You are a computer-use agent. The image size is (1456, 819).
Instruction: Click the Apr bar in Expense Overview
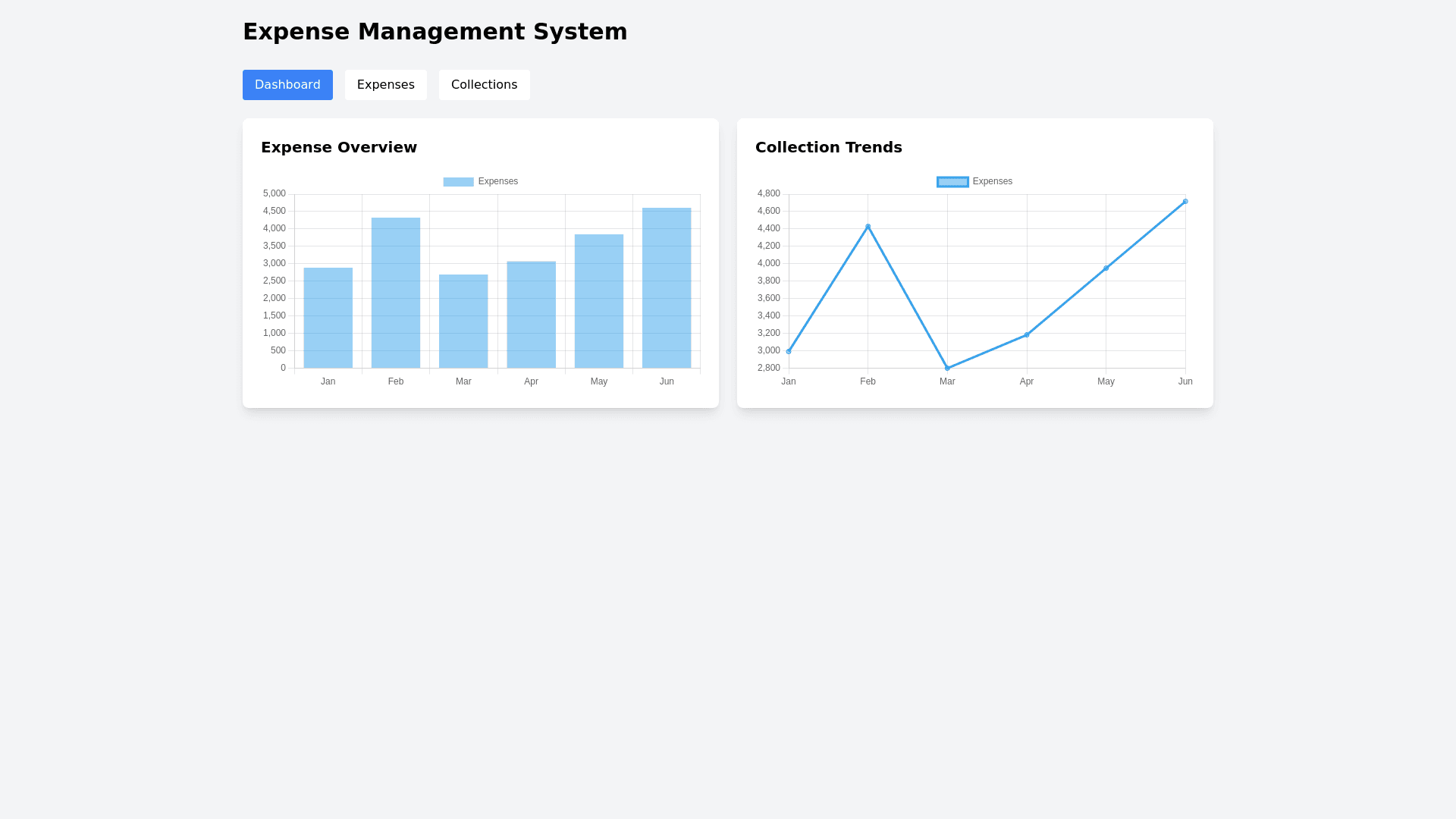[531, 315]
